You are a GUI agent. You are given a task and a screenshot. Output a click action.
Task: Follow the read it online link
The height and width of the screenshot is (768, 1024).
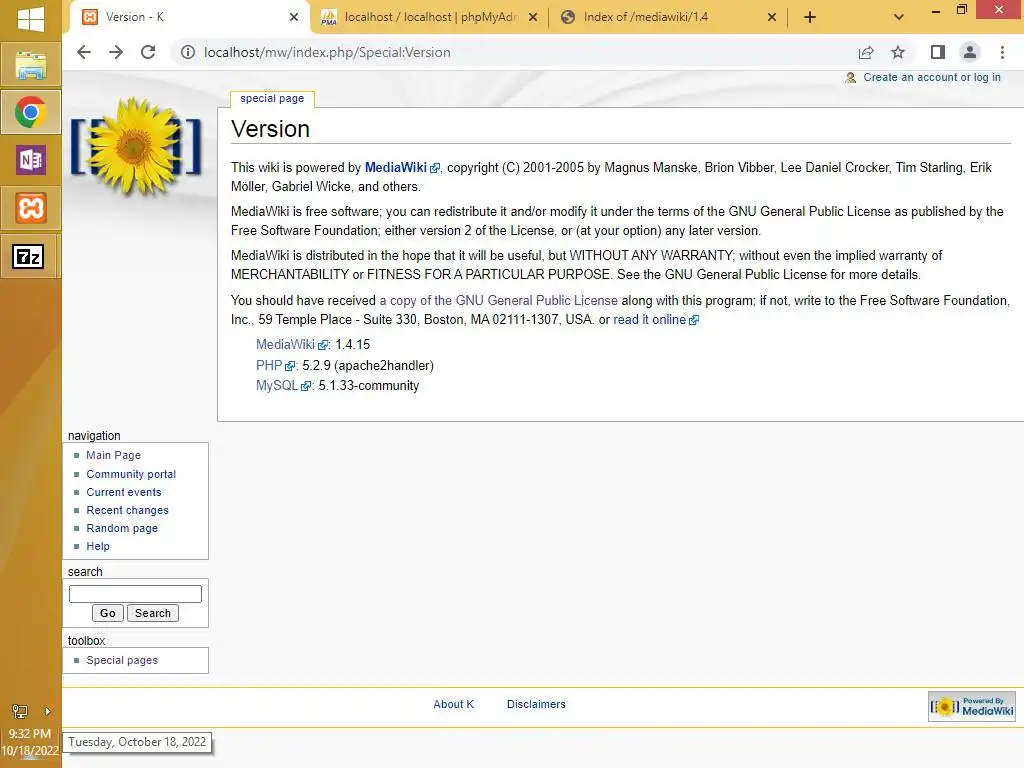pyautogui.click(x=650, y=319)
